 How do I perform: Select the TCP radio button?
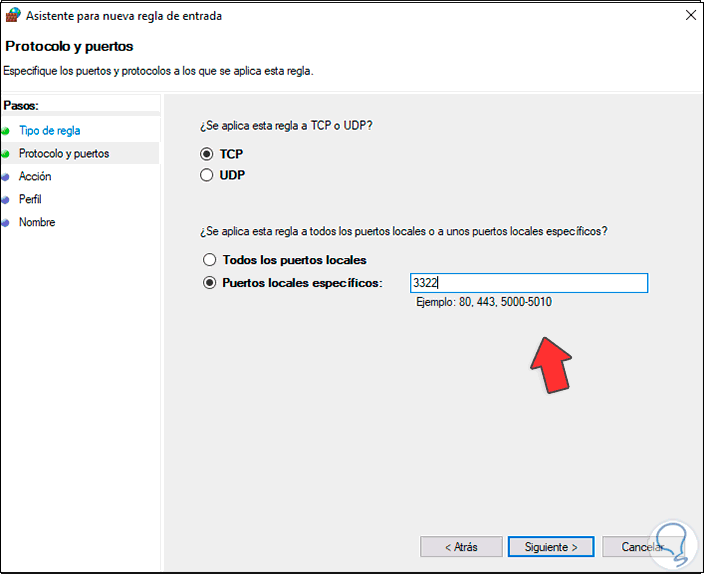207,154
